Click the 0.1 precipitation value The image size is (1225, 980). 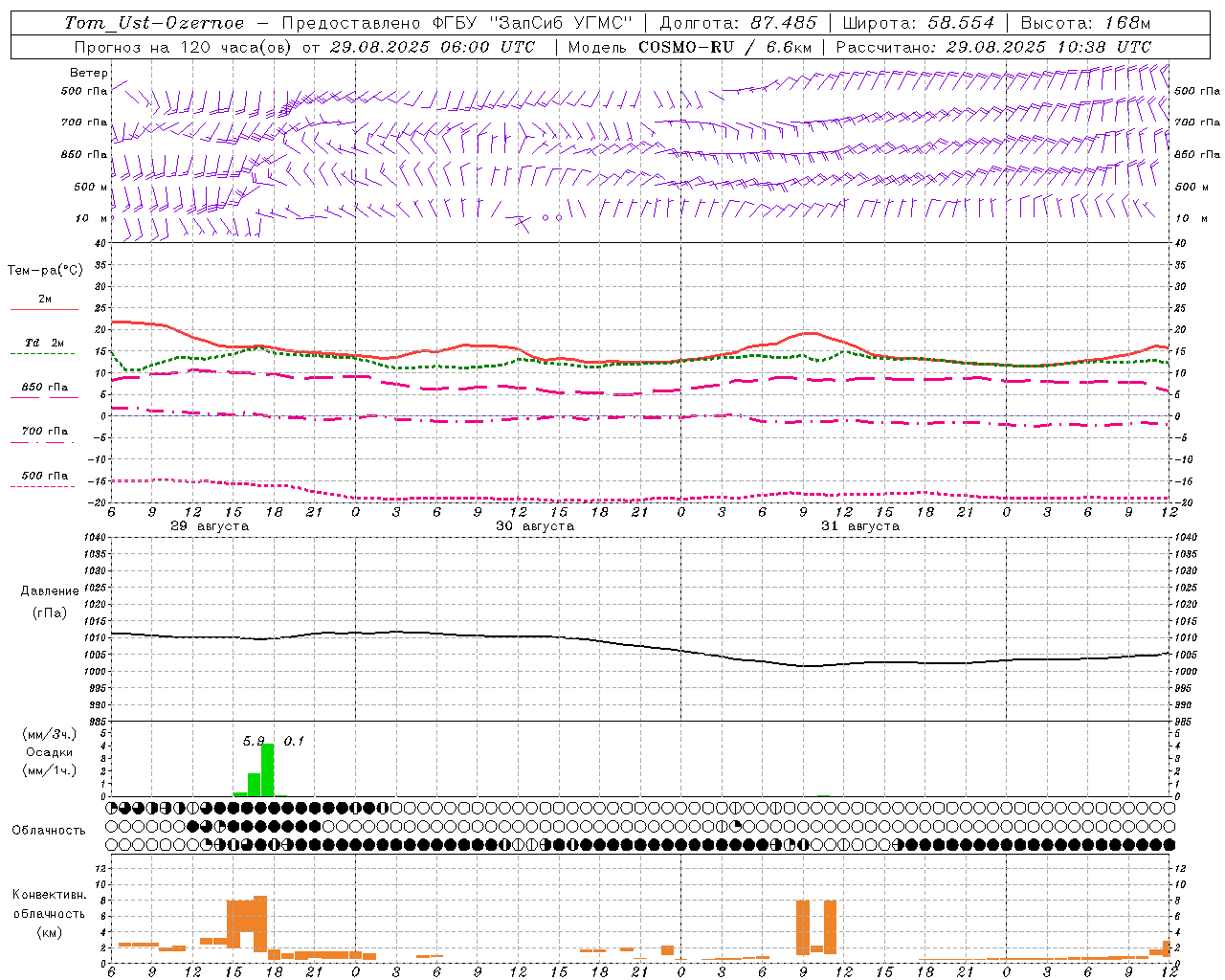[x=294, y=741]
